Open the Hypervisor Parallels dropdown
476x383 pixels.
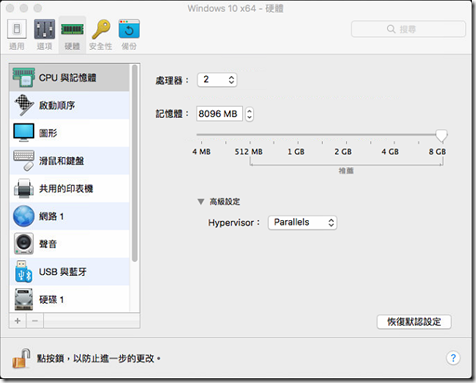(302, 222)
